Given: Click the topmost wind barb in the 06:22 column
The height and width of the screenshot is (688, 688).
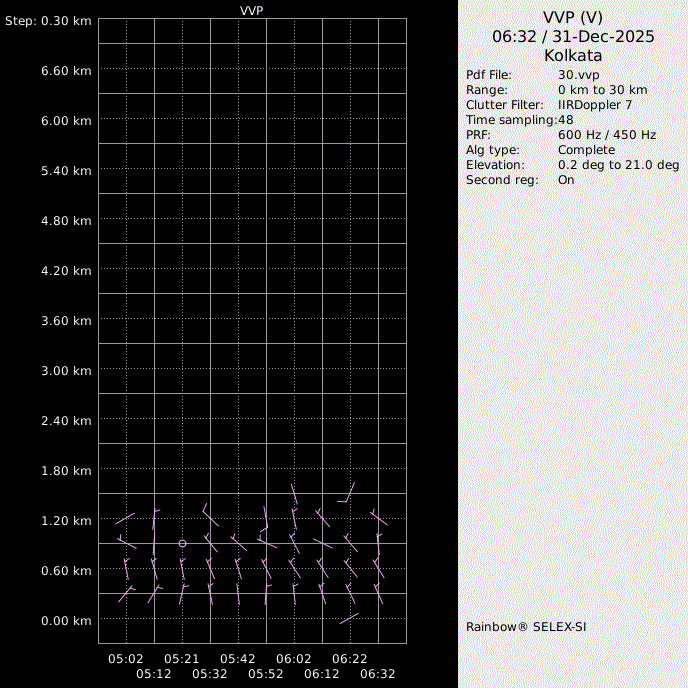Looking at the screenshot, I should point(347,492).
